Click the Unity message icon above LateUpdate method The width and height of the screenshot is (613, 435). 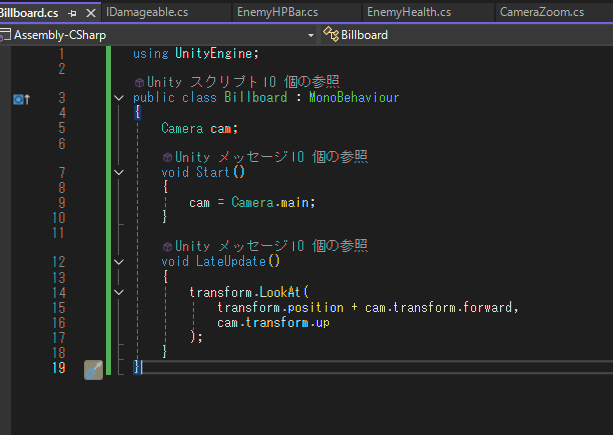coord(166,246)
